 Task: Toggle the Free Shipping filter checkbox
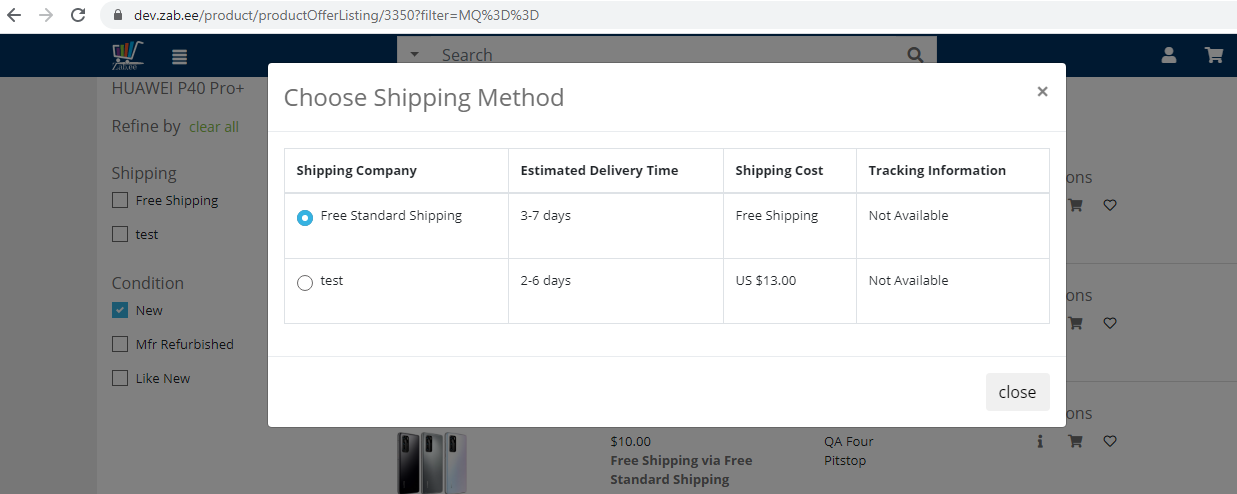120,200
